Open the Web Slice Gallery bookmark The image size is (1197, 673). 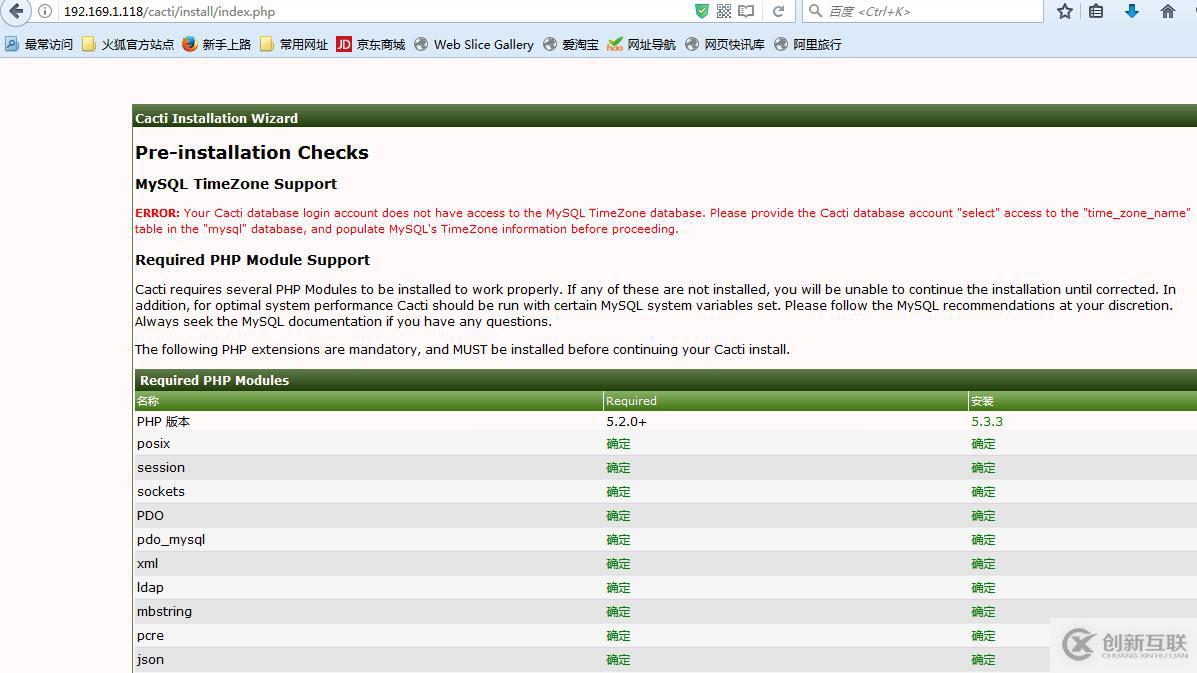[x=474, y=44]
